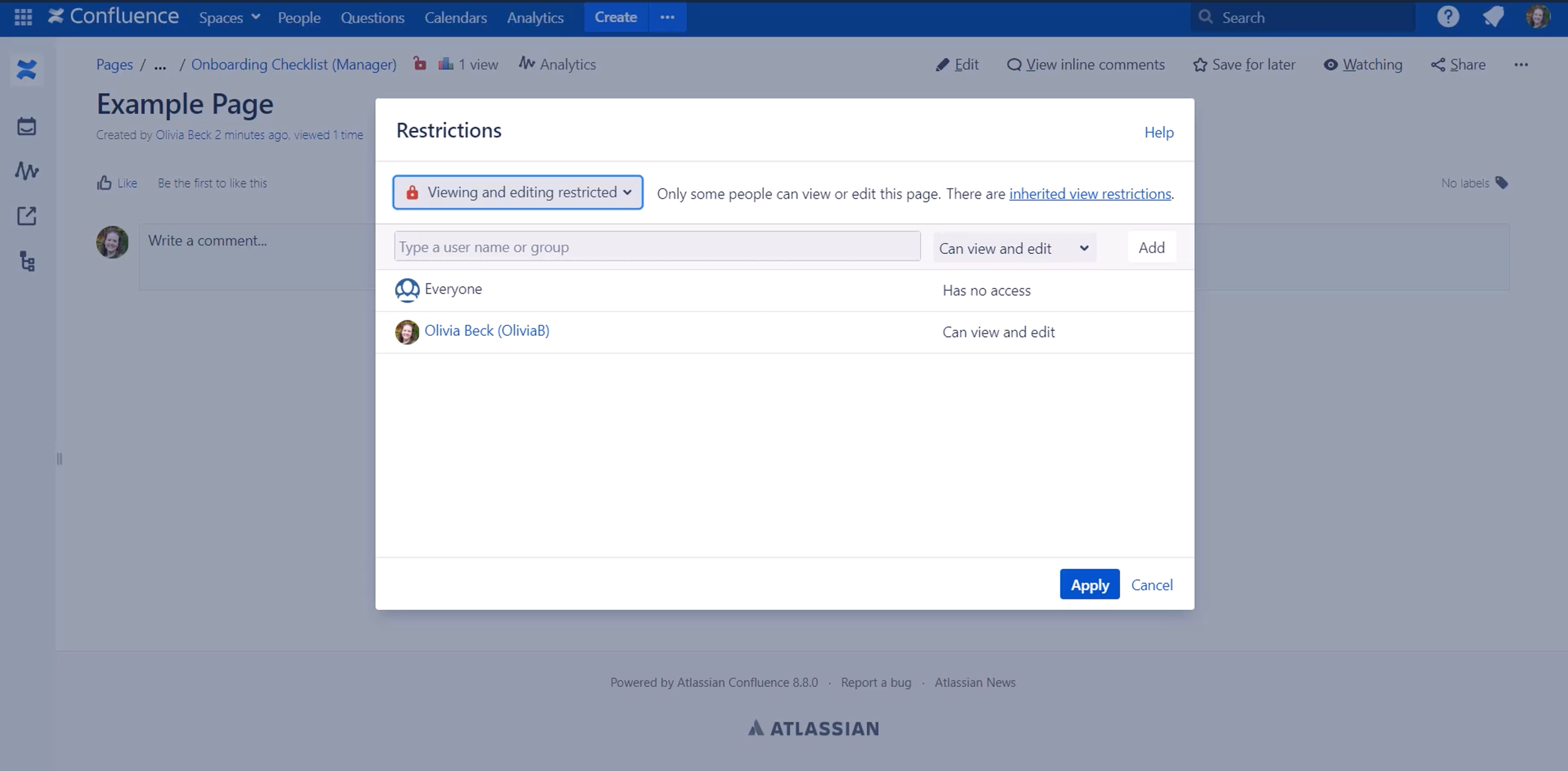Toggle Save for later on the page
The height and width of the screenshot is (771, 1568).
coord(1244,64)
